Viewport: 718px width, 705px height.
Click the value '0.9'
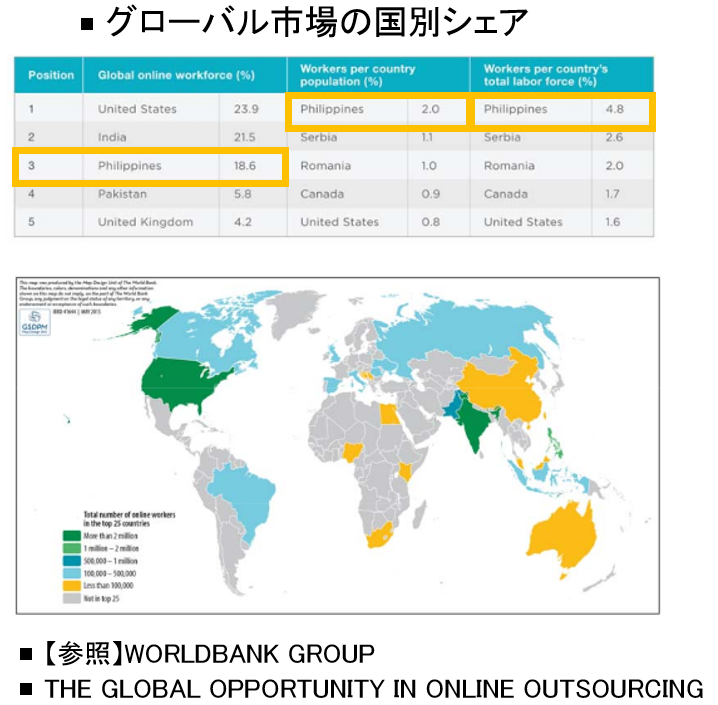(430, 194)
